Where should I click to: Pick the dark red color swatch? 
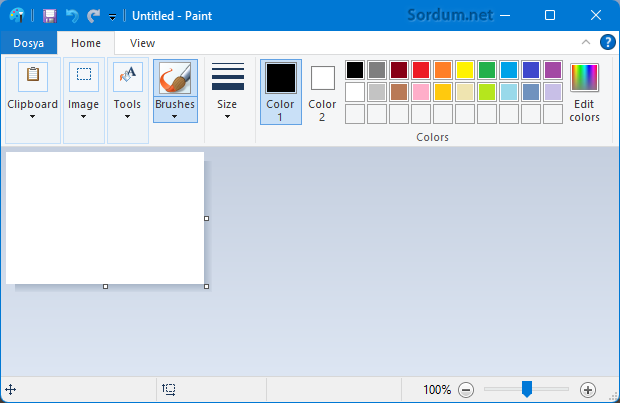click(x=399, y=70)
